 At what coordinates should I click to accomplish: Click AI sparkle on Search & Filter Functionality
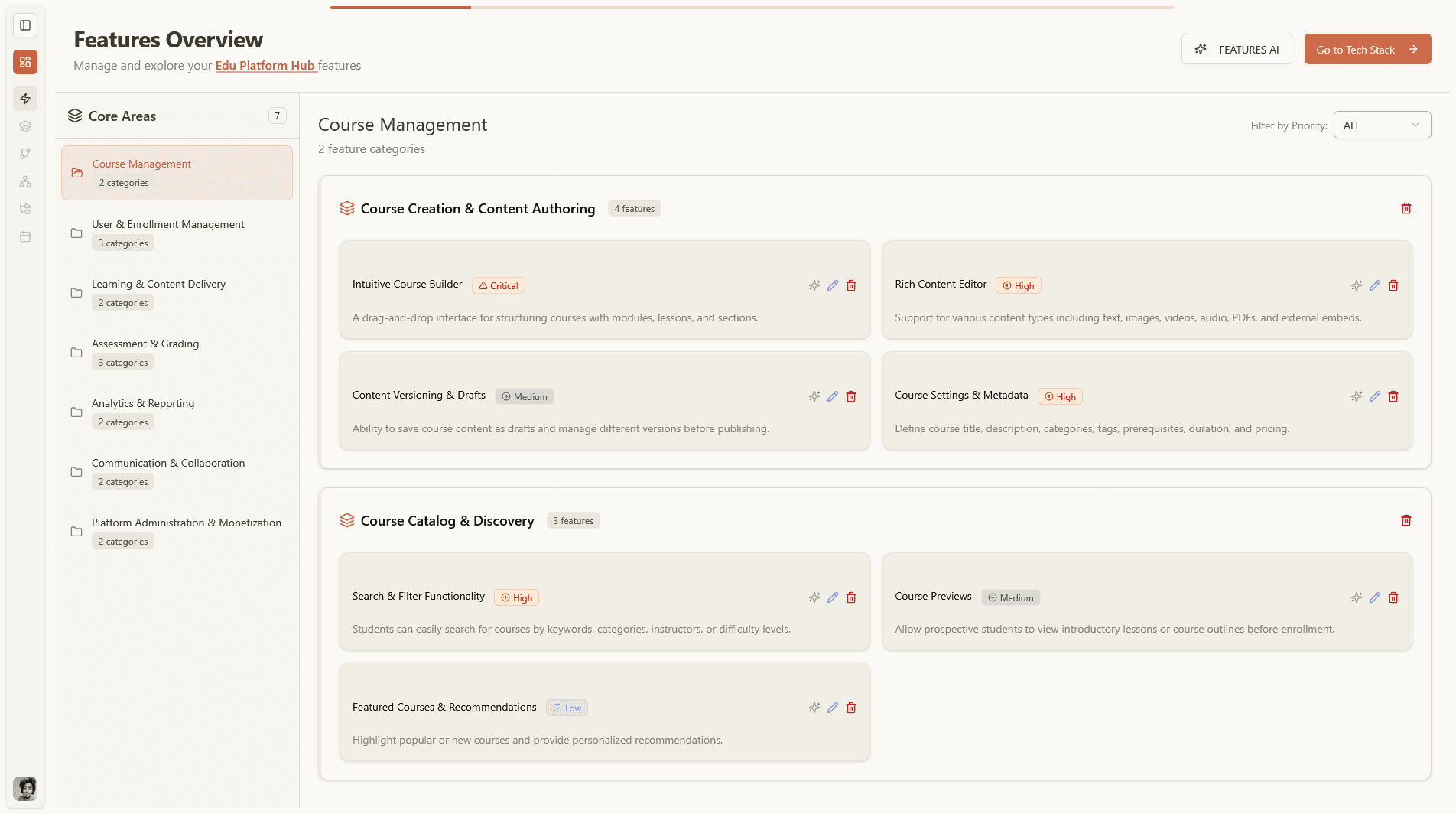point(814,597)
